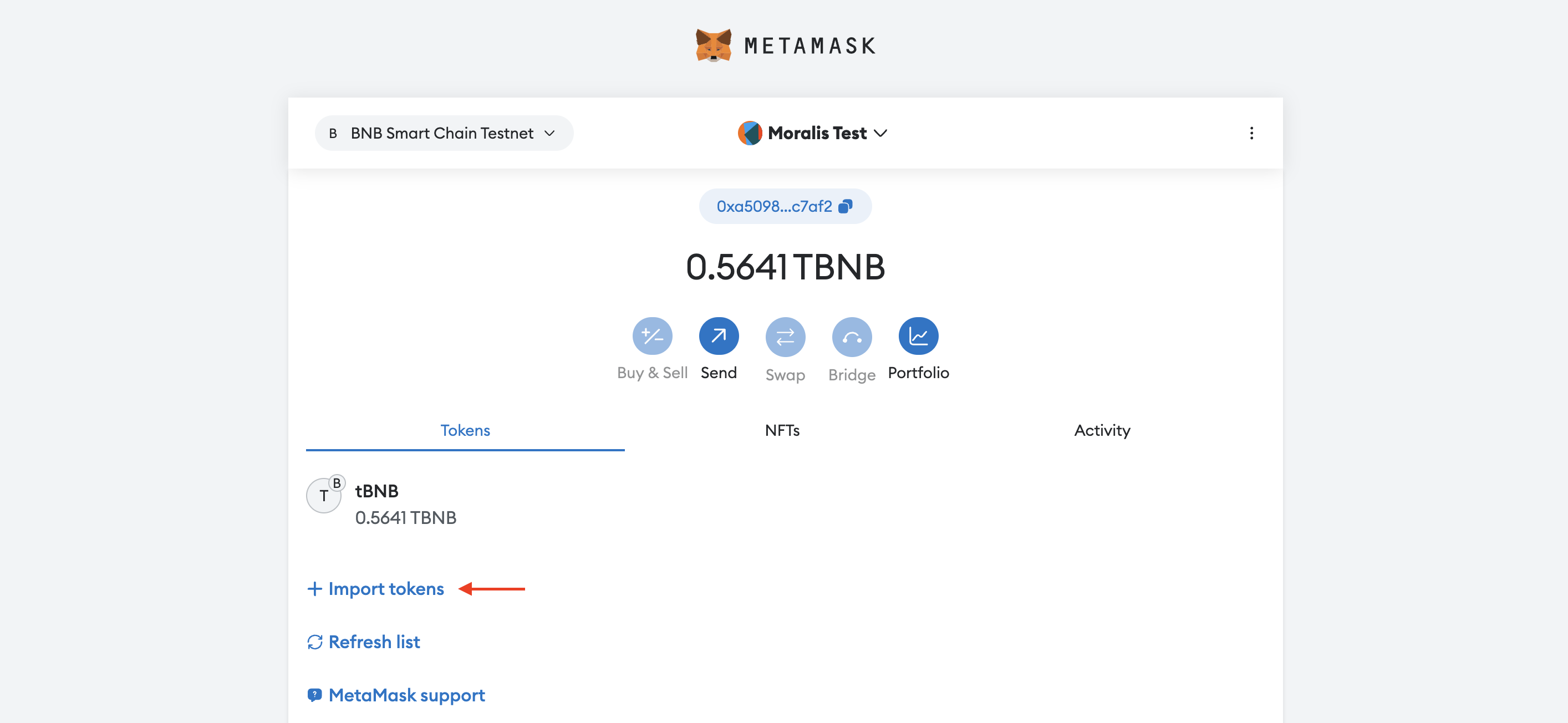
Task: Click the chevron beside BNB Smart Chain Testnet
Action: (549, 133)
